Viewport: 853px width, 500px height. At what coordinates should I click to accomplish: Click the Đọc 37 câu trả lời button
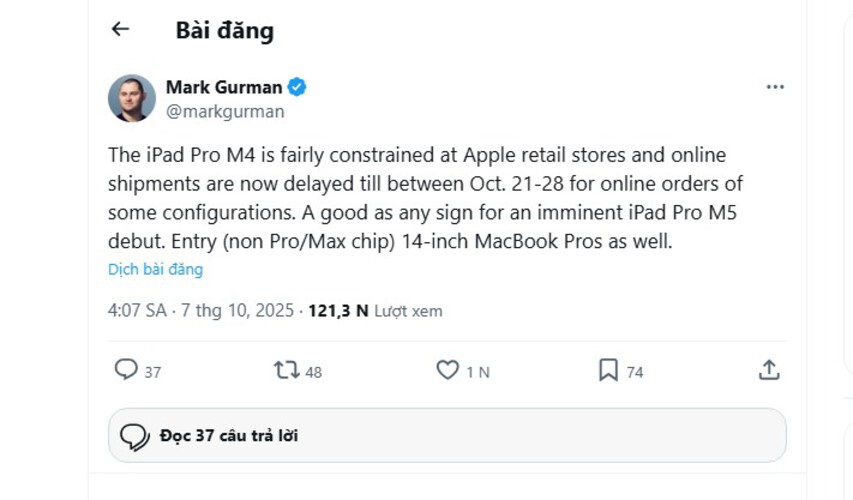[x=447, y=436]
